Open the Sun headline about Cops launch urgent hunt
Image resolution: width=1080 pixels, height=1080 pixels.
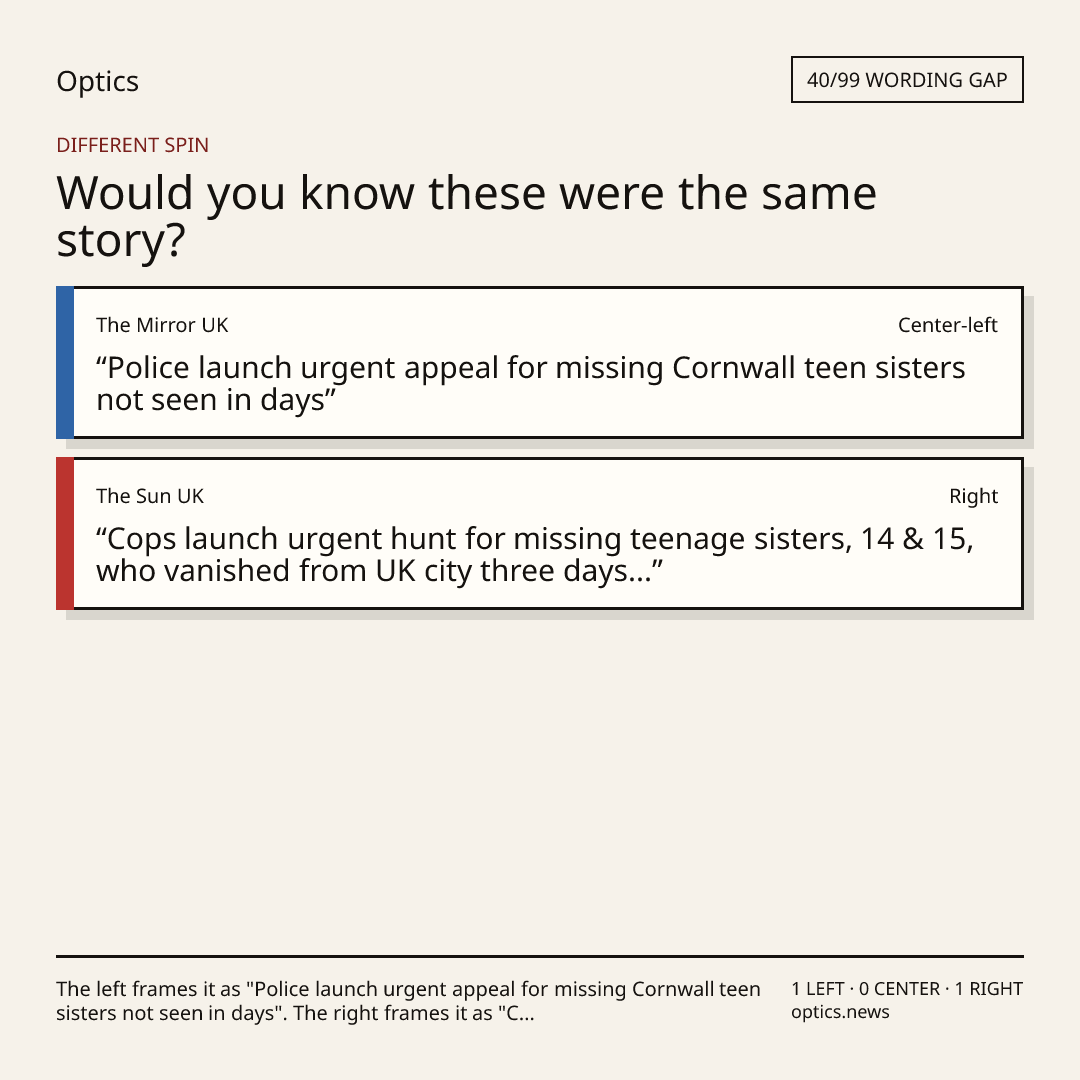click(x=534, y=554)
